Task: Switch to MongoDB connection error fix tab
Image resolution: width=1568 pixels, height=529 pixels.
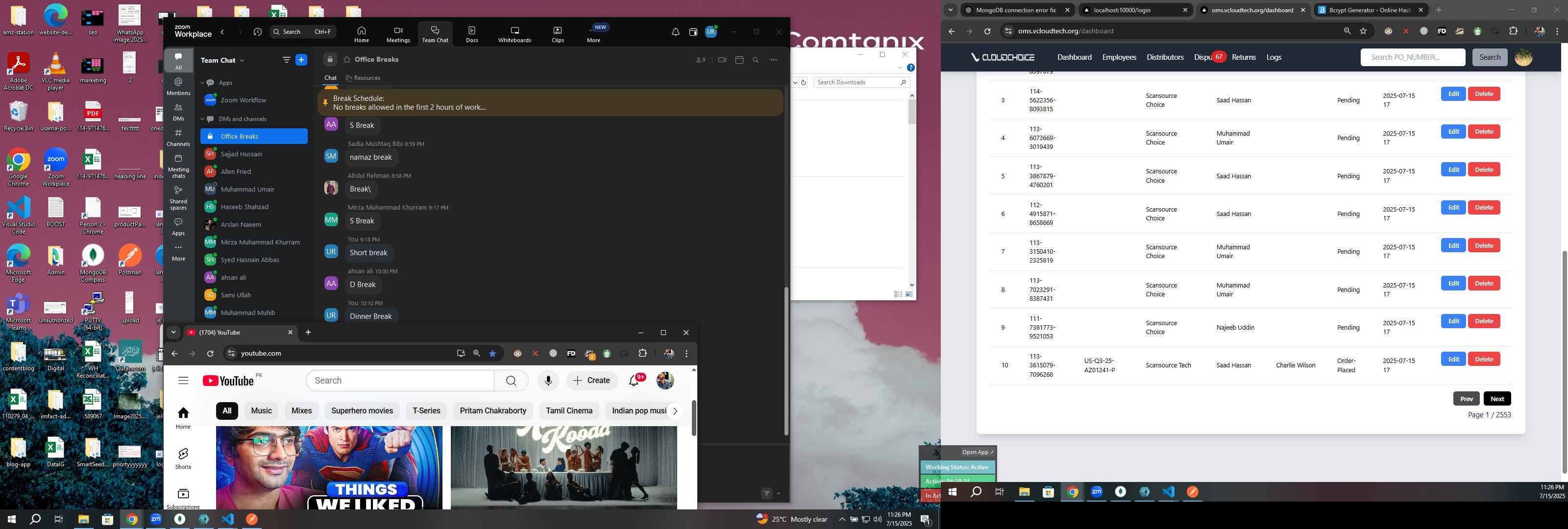Action: pyautogui.click(x=1017, y=10)
